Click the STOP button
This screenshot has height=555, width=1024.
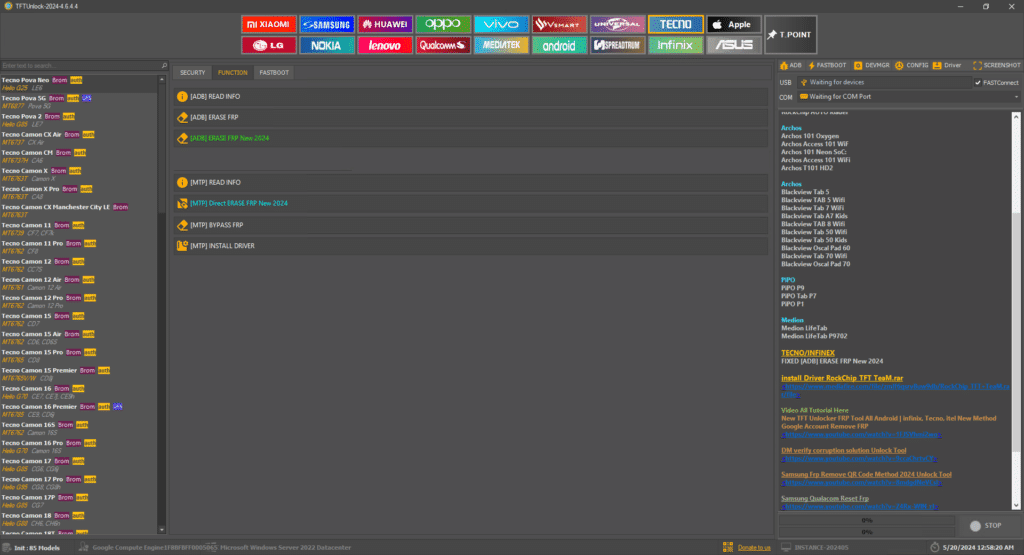[x=986, y=526]
